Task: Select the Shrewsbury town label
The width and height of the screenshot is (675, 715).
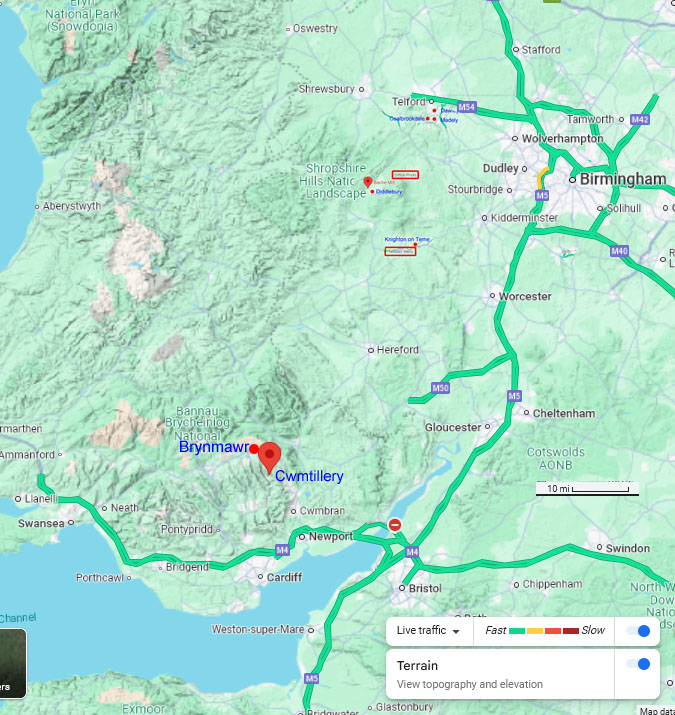Action: pos(327,89)
